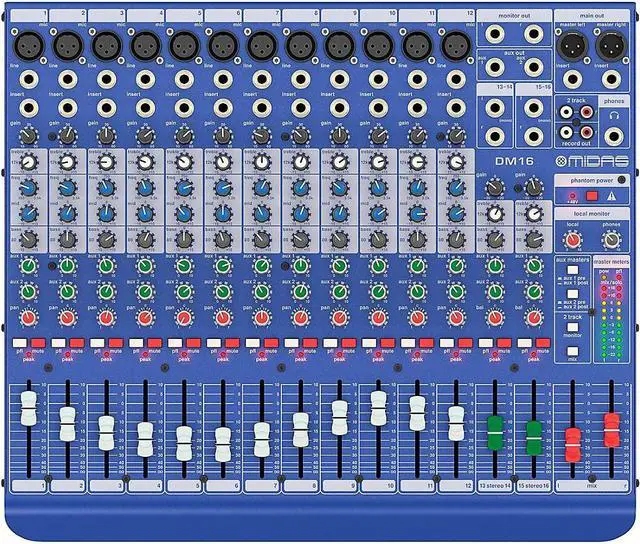The image size is (640, 544).
Task: Click the headphones icon under phones
Action: click(614, 116)
